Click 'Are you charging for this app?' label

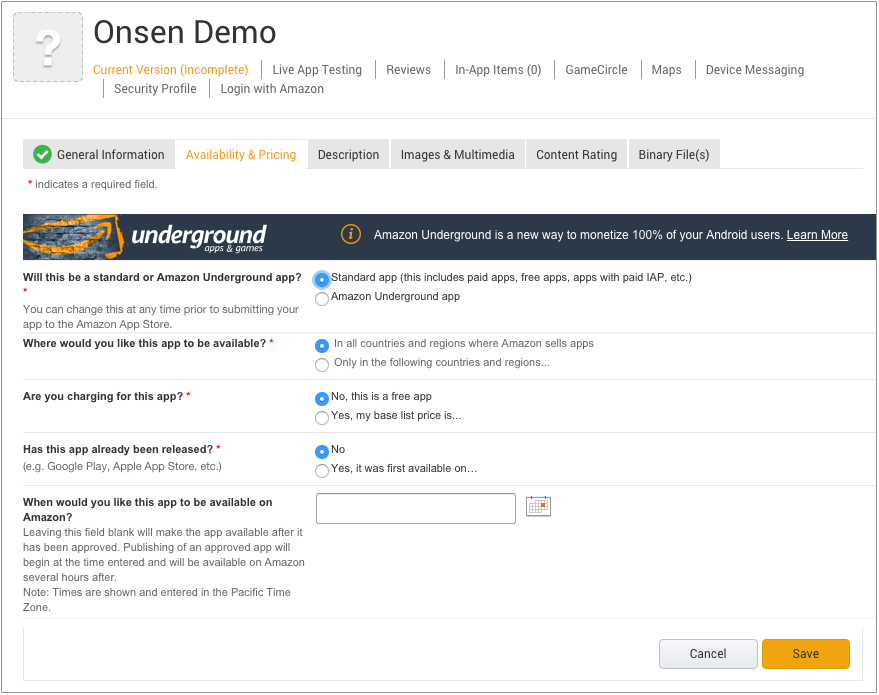[103, 396]
